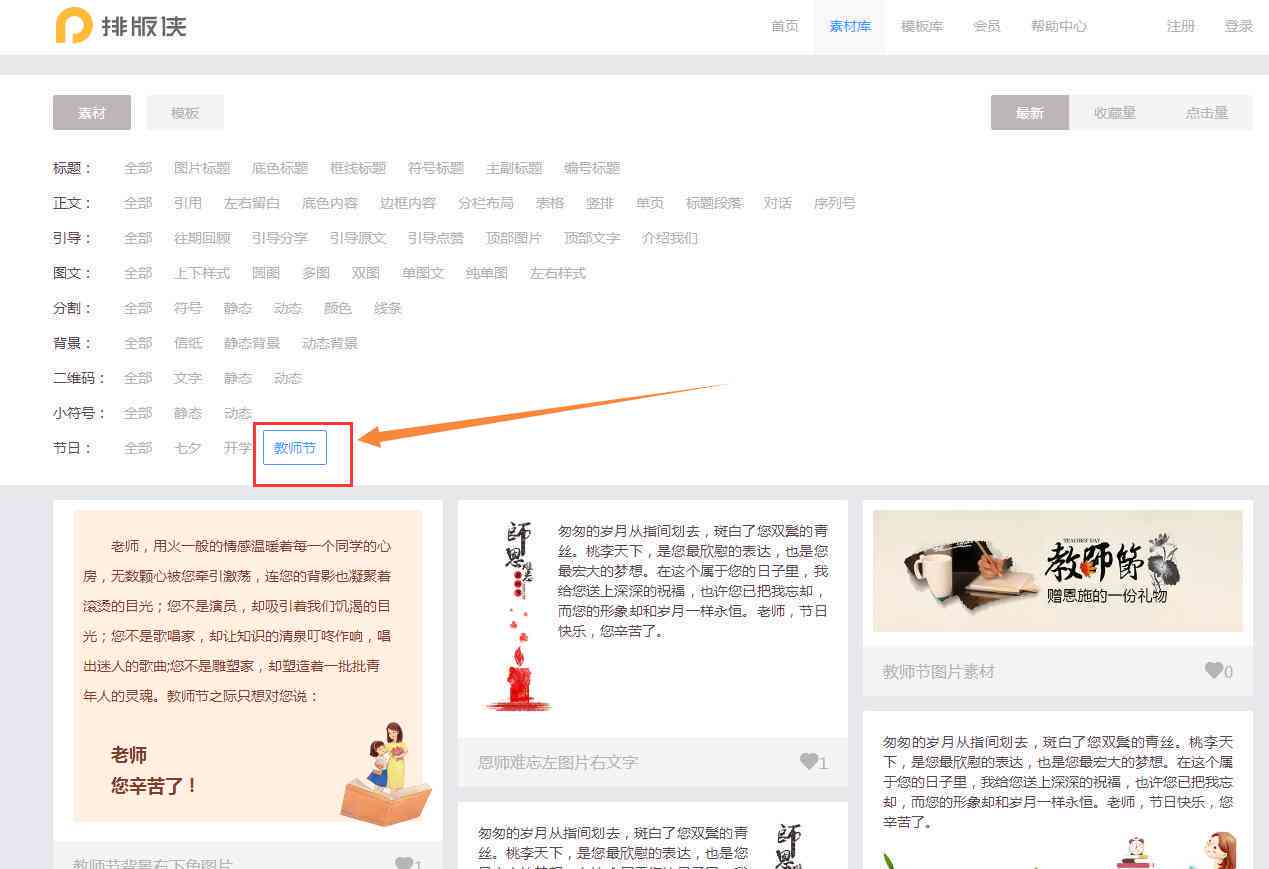The width and height of the screenshot is (1269, 869).
Task: Select 往期回顾 in the 引导 row
Action: pos(202,238)
